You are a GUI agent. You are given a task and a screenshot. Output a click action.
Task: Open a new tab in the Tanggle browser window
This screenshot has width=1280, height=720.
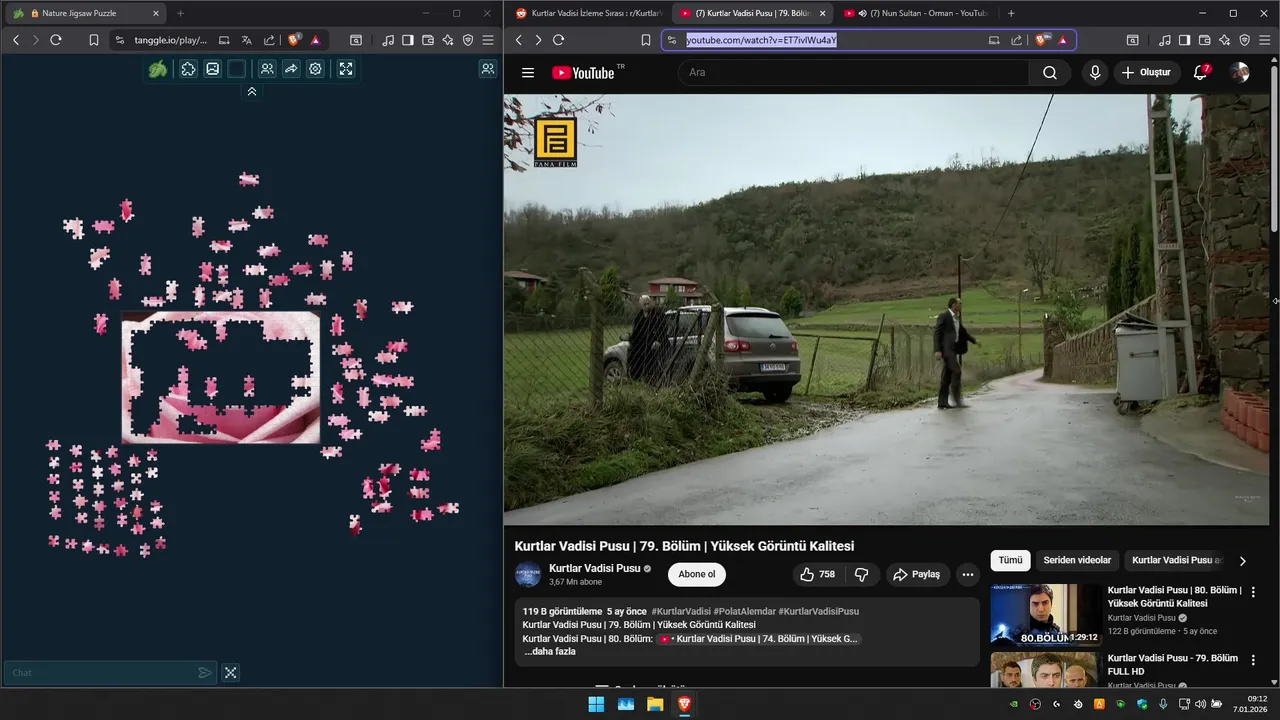[180, 13]
